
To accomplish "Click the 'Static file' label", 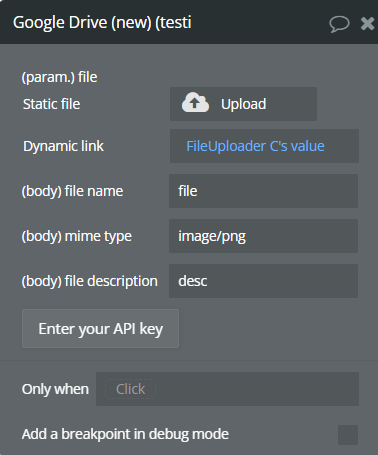I will point(51,104).
